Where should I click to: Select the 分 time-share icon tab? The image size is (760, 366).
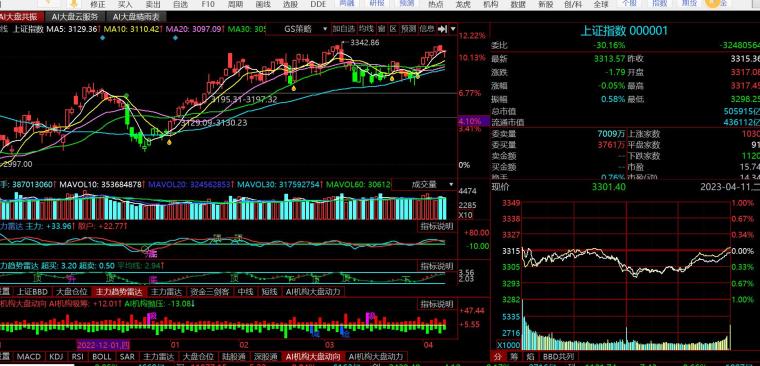(x=499, y=356)
